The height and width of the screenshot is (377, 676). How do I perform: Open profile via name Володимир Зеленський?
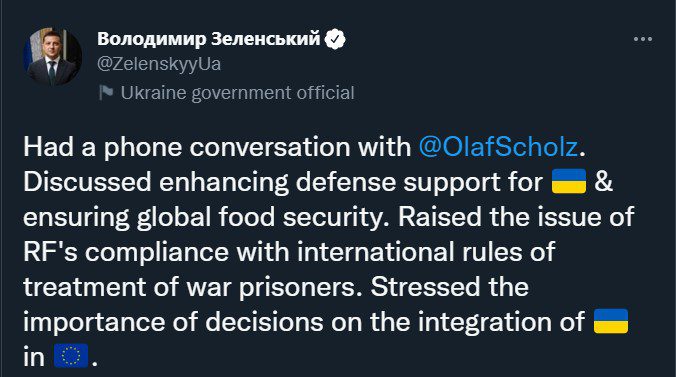pyautogui.click(x=209, y=39)
